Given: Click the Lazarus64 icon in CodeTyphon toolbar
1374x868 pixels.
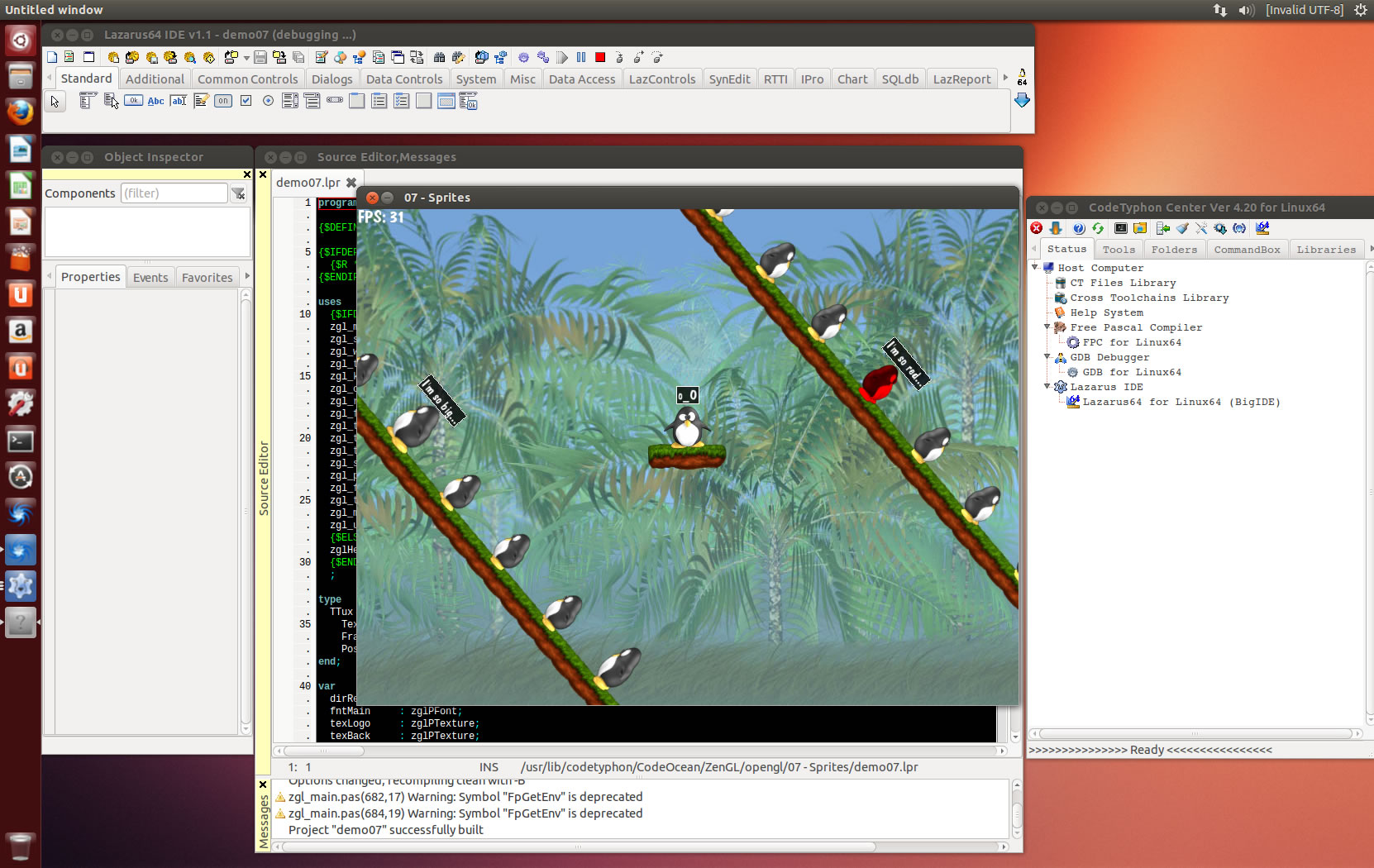Looking at the screenshot, I should coord(1262,228).
